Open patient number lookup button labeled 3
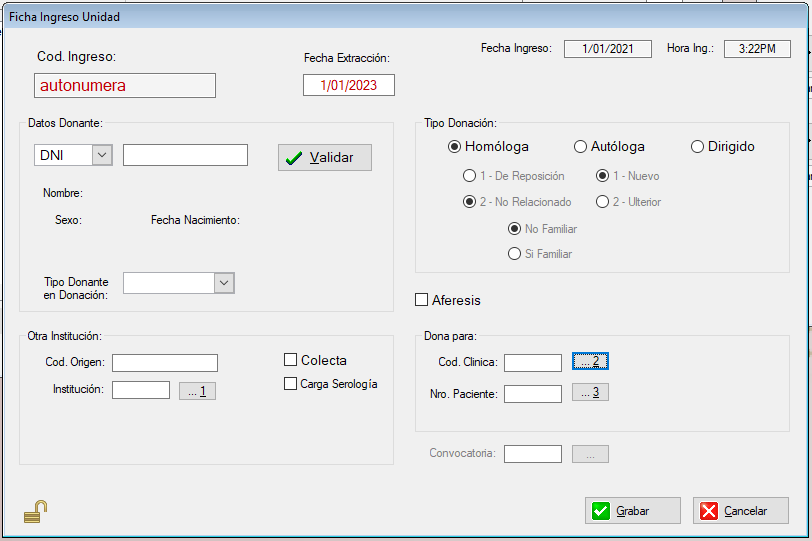The image size is (812, 541). (590, 393)
